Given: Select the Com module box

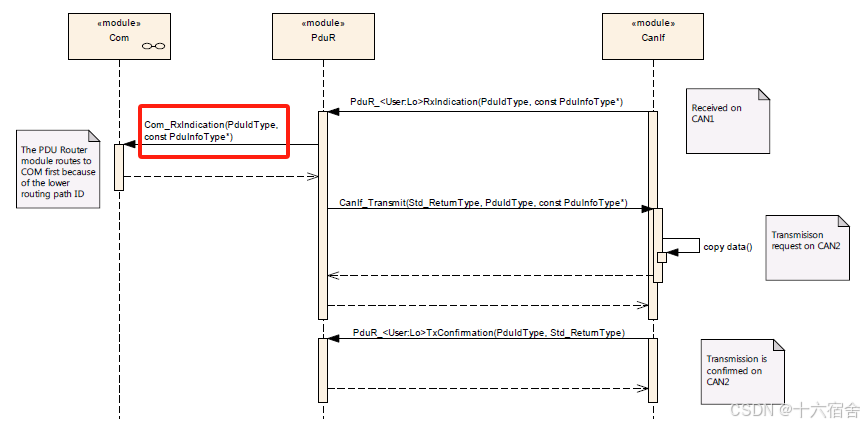Looking at the screenshot, I should (119, 36).
